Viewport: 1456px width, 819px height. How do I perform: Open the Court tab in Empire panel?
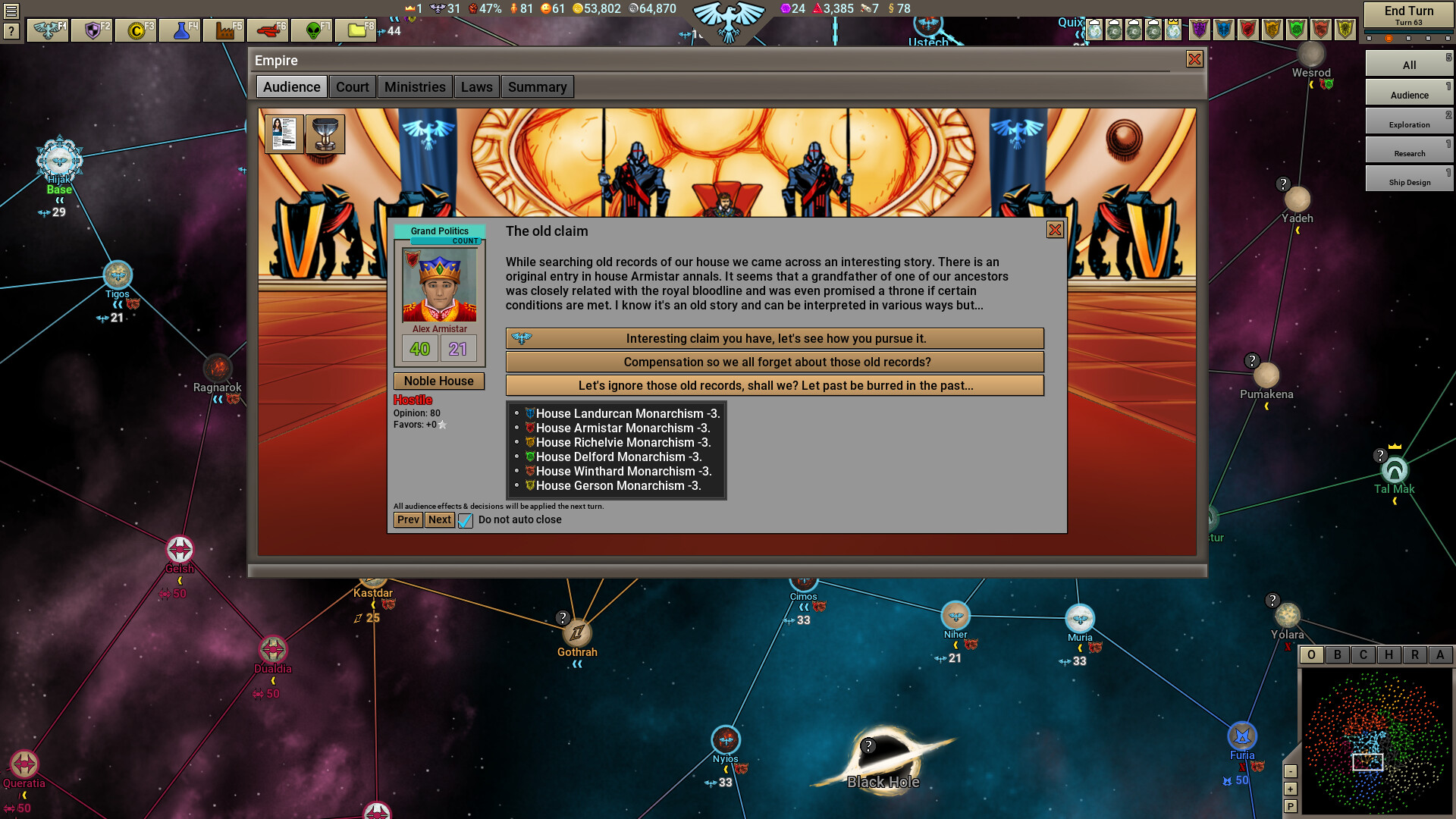[x=352, y=86]
